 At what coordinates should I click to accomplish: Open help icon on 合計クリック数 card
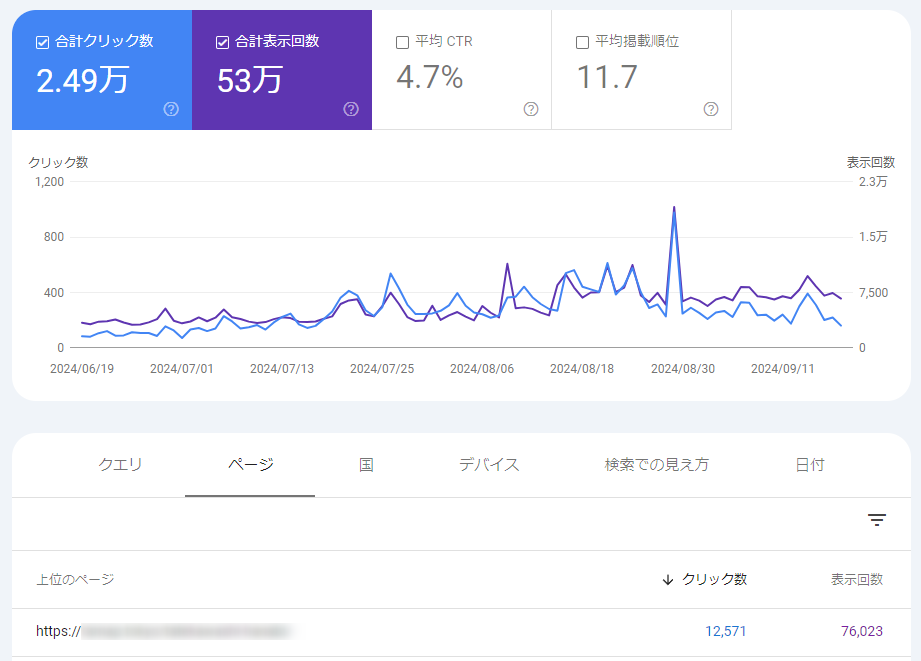tap(171, 109)
